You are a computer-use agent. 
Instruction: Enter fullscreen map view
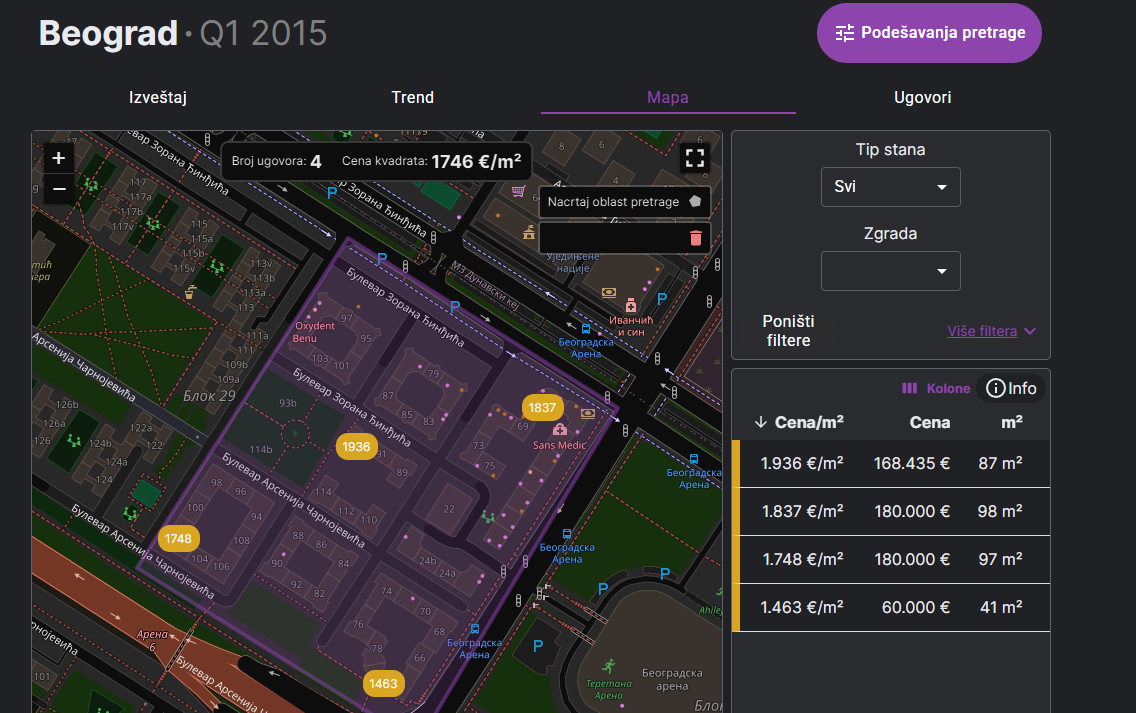[x=695, y=158]
